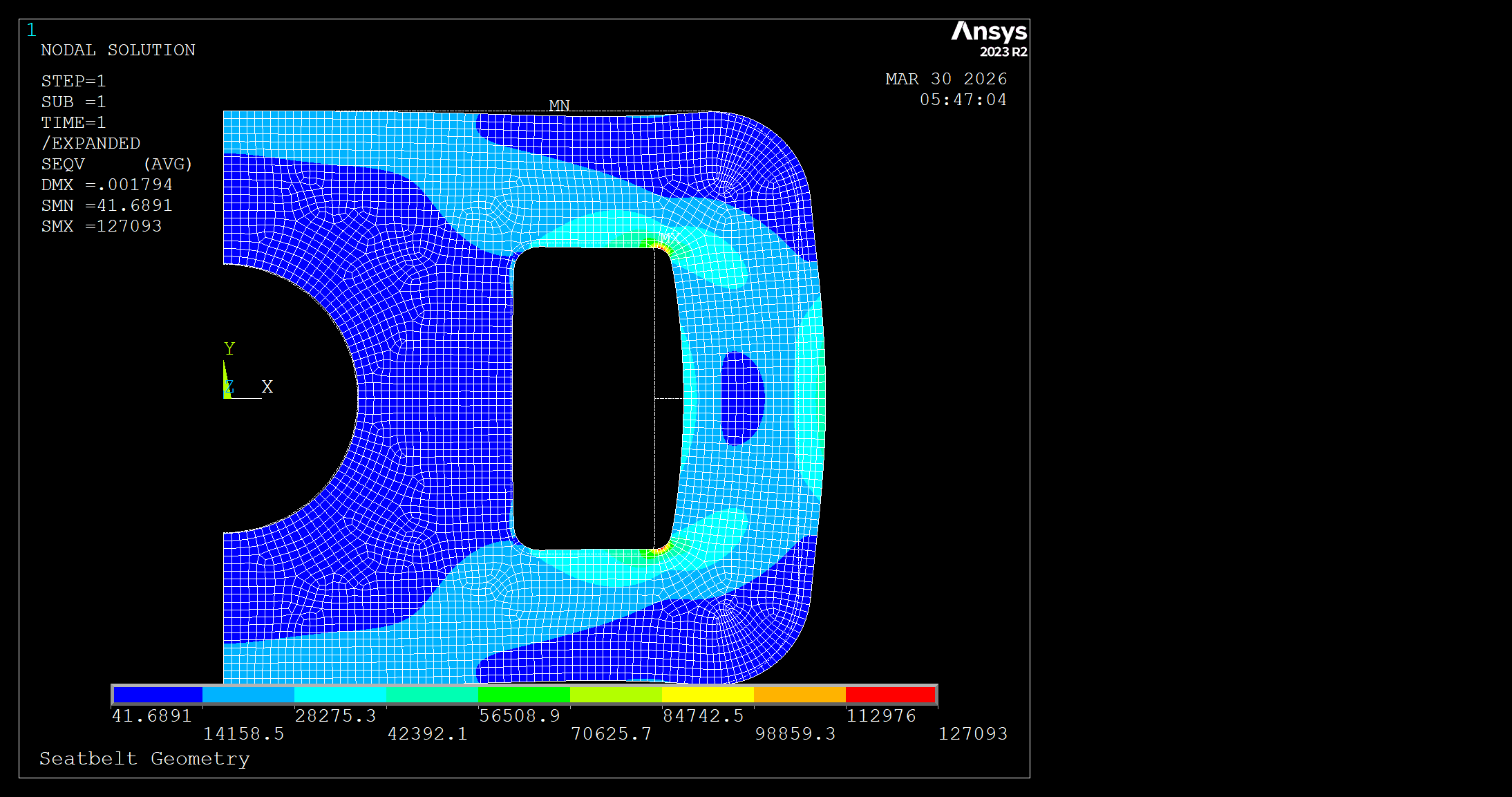Screen dimensions: 1512x797
Task: Click the Seatbelt Geometry title text
Action: click(x=144, y=758)
